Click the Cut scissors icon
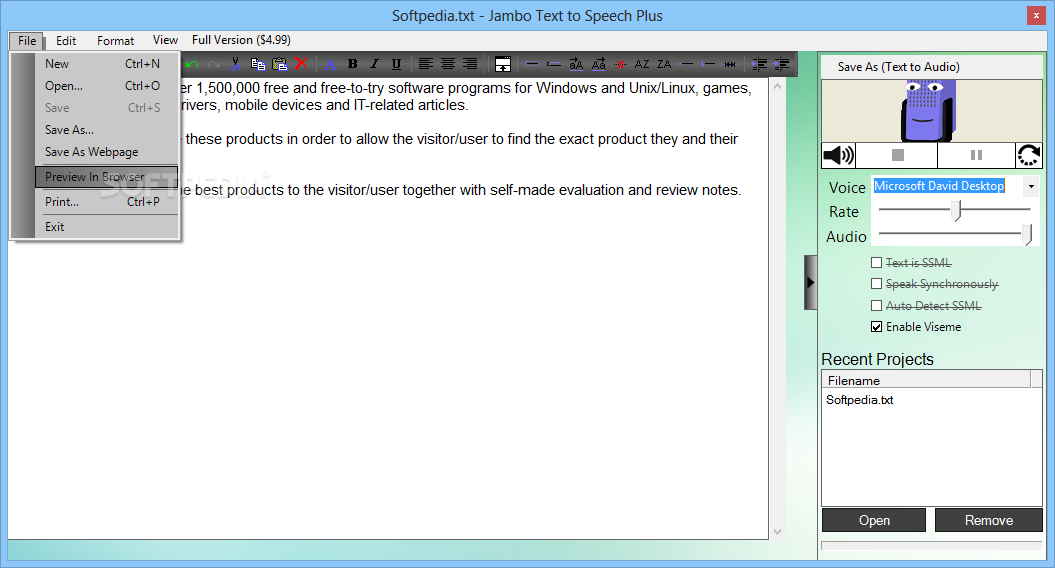 tap(235, 64)
